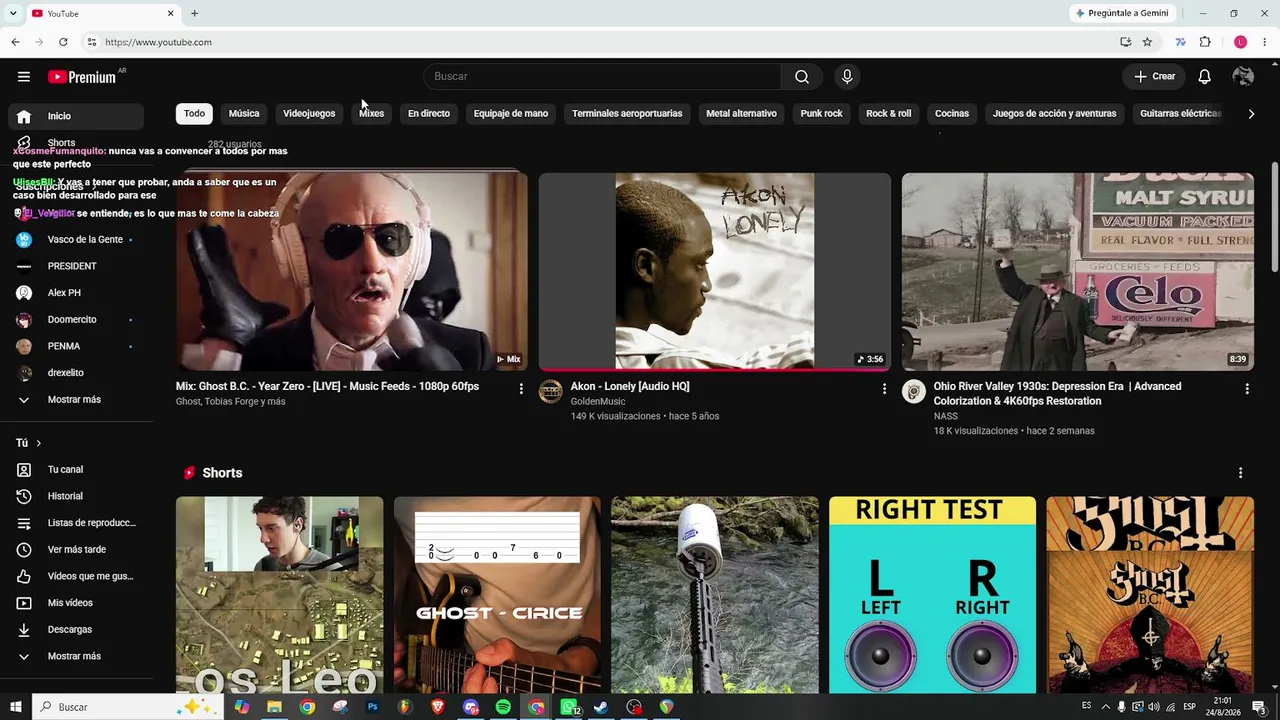
Task: Open the Ghost - Cirice short
Action: coord(497,595)
